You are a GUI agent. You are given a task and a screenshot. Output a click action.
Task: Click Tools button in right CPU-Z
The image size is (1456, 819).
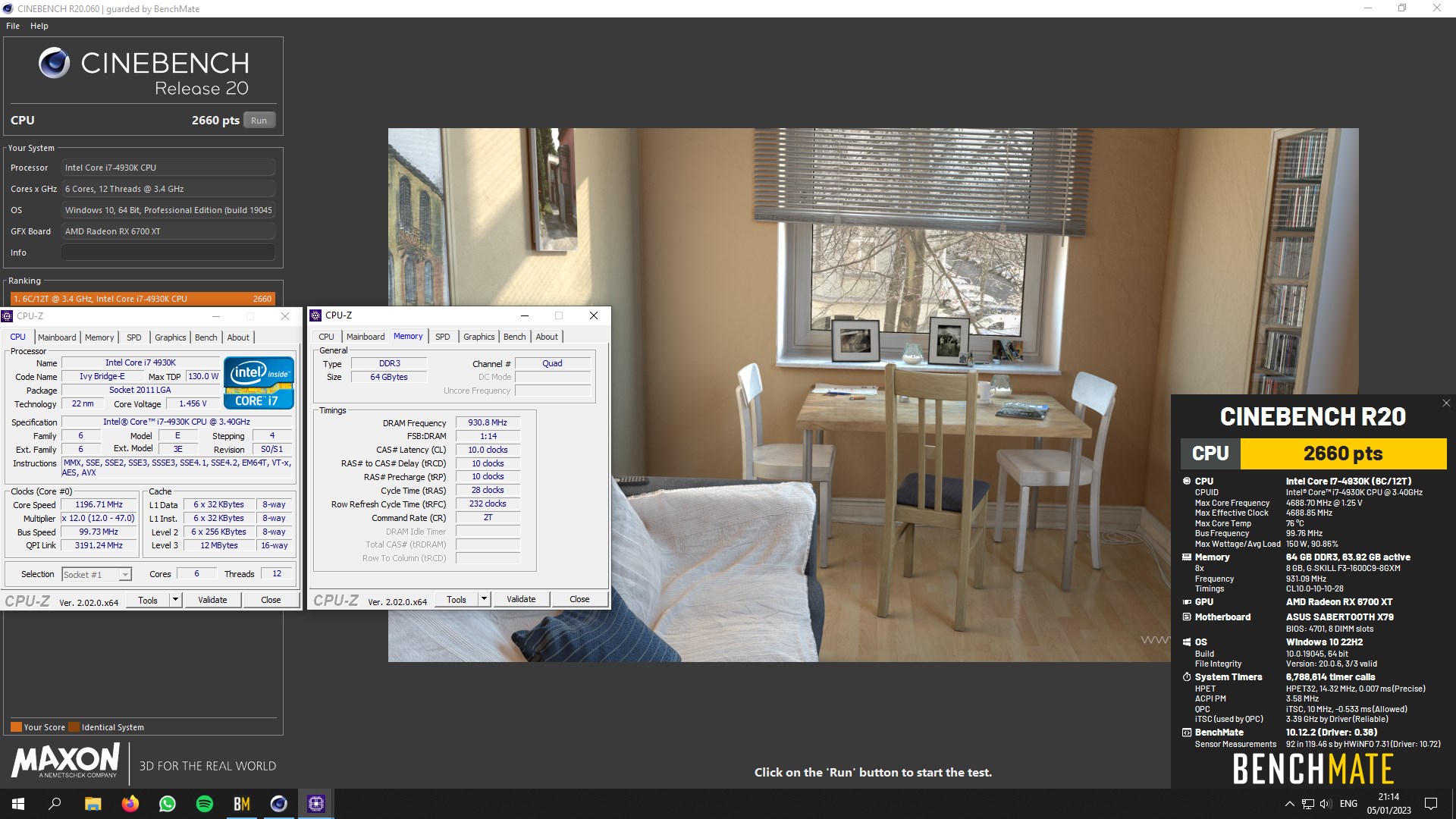457,599
